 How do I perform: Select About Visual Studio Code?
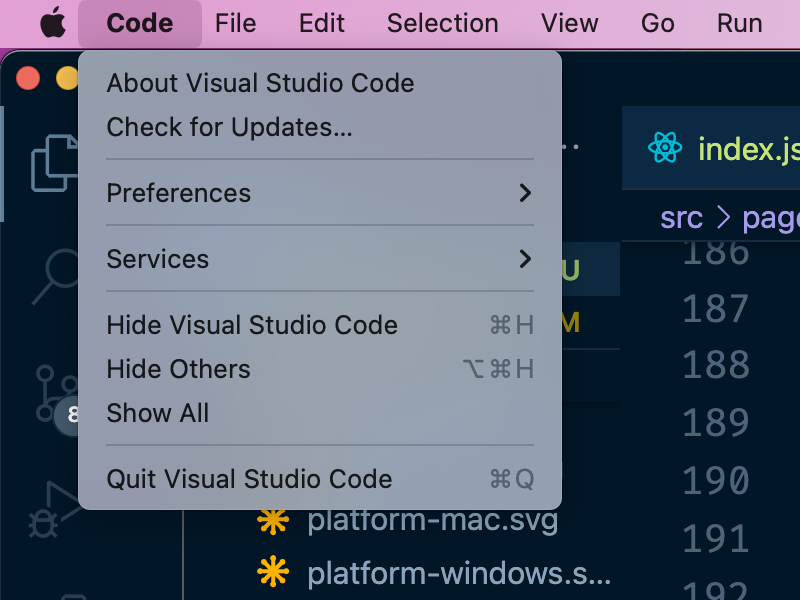[x=260, y=83]
